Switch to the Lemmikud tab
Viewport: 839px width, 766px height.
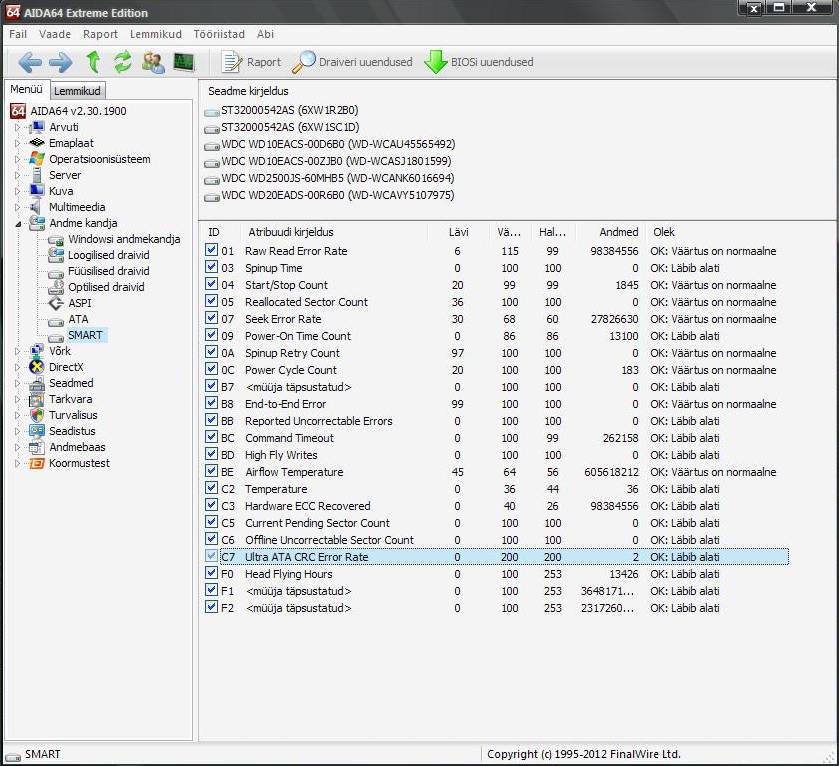coord(77,91)
